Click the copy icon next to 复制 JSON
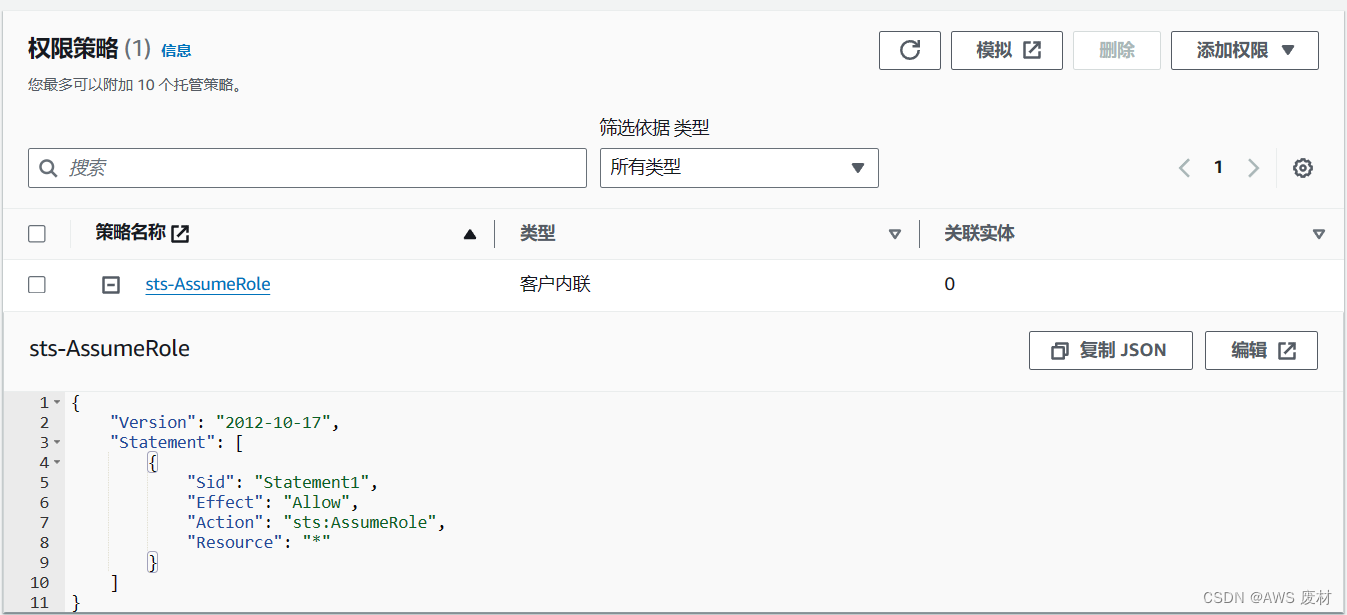This screenshot has height=615, width=1347. pyautogui.click(x=1060, y=350)
